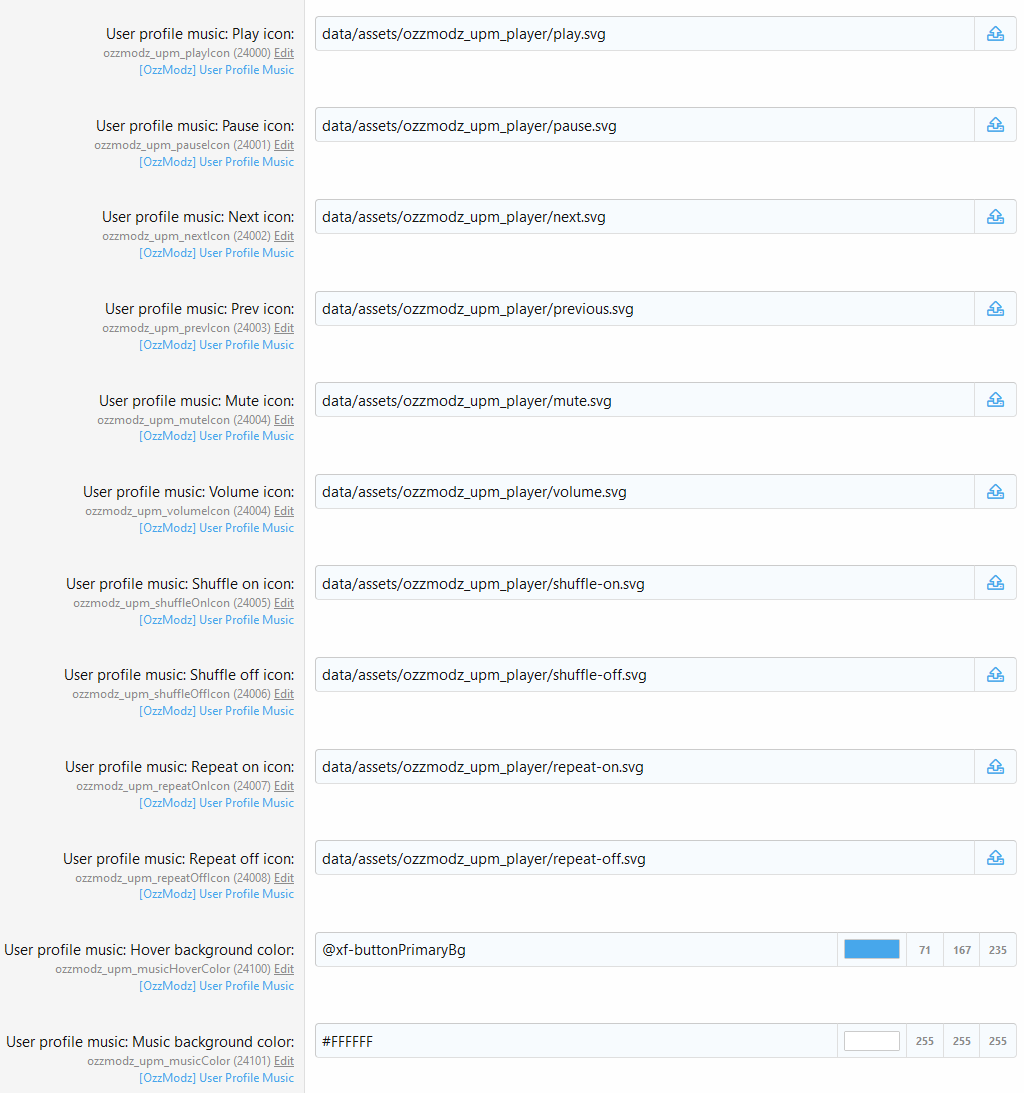
Task: Upload a new Volume icon file
Action: (995, 492)
